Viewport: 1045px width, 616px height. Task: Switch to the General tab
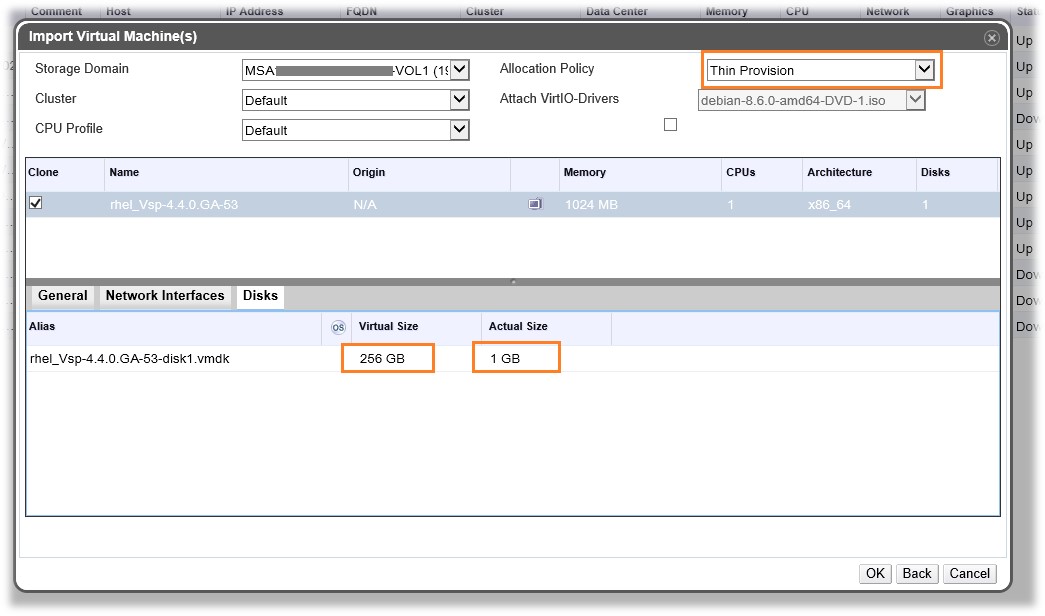click(63, 296)
